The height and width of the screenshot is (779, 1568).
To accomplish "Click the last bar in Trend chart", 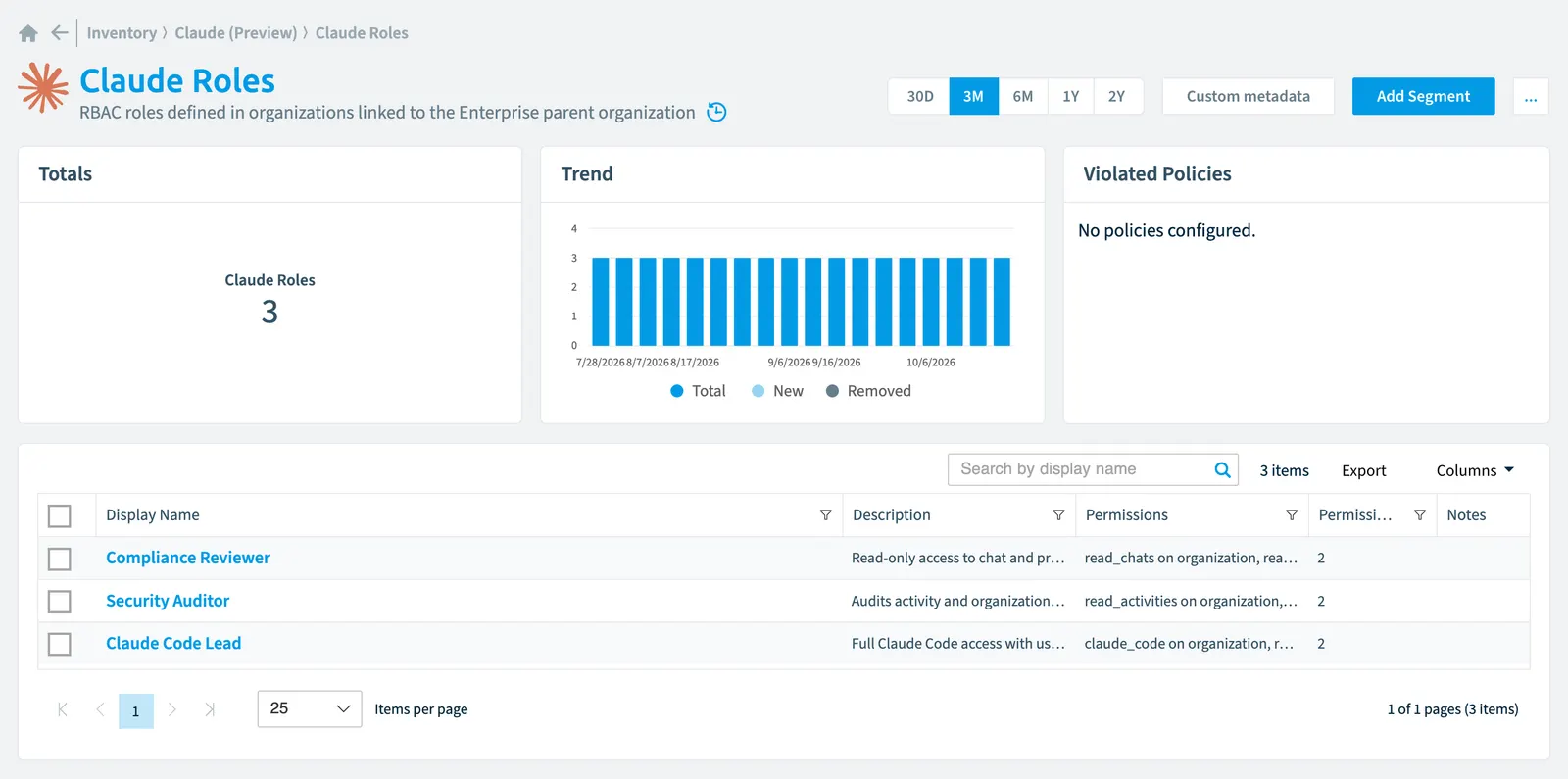I will click(1002, 302).
